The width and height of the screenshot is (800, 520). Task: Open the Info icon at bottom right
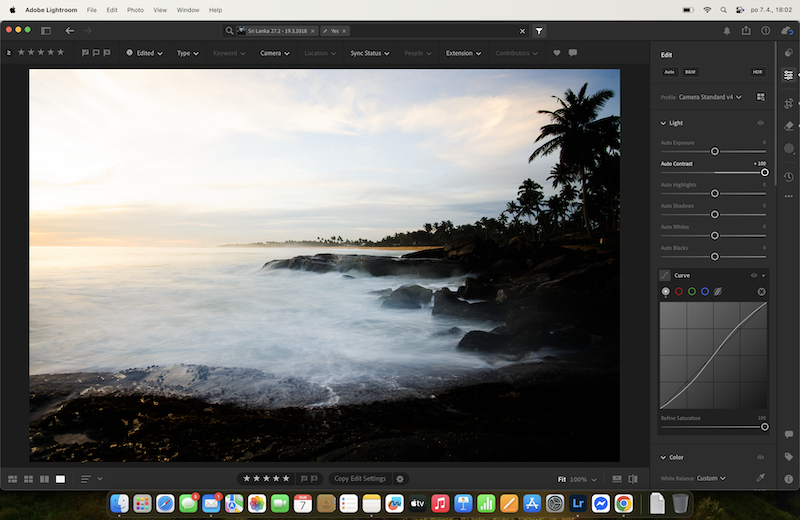click(x=789, y=479)
